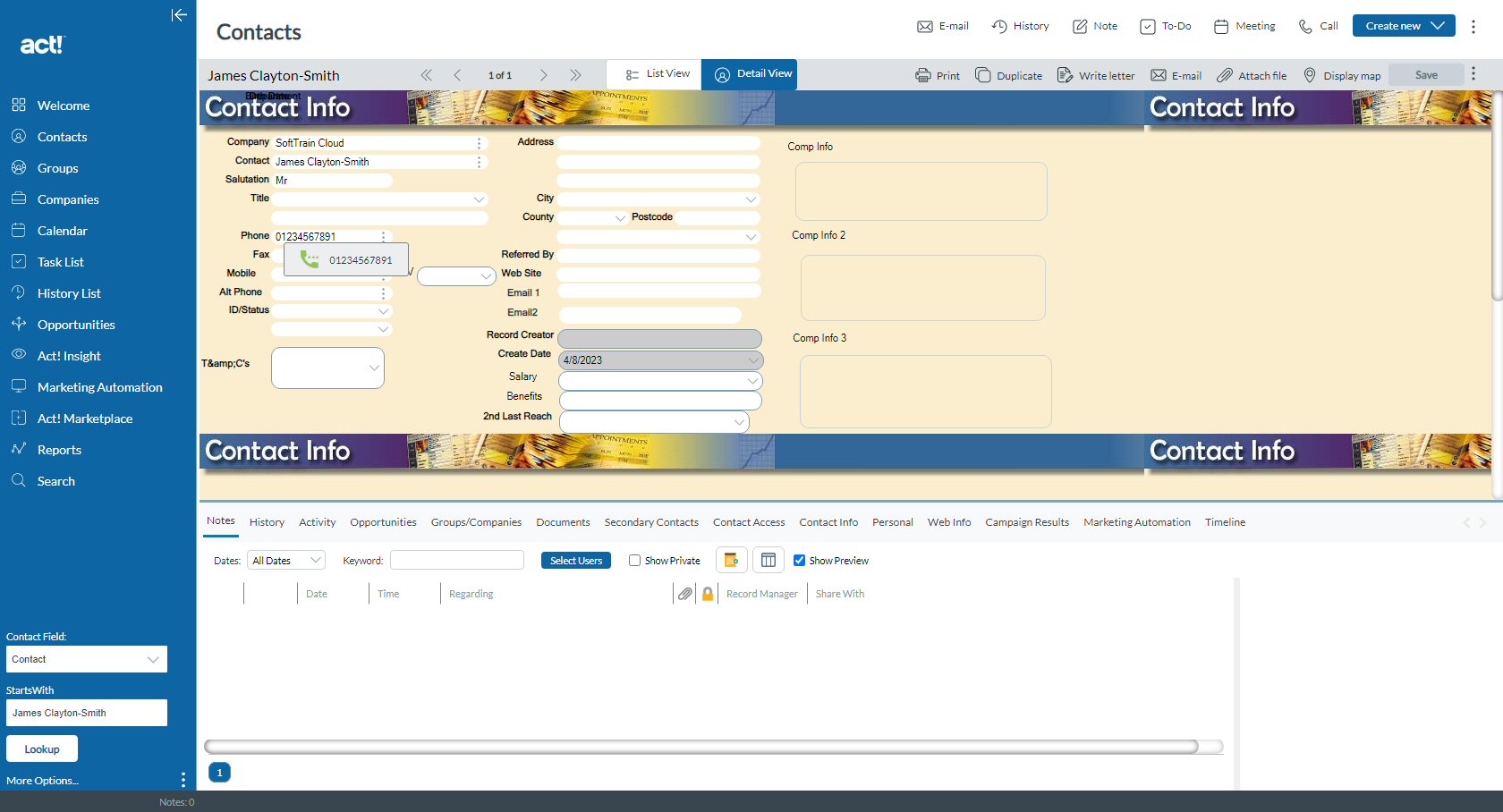Click the Select Users button
Viewport: 1503px width, 812px height.
pyautogui.click(x=576, y=561)
